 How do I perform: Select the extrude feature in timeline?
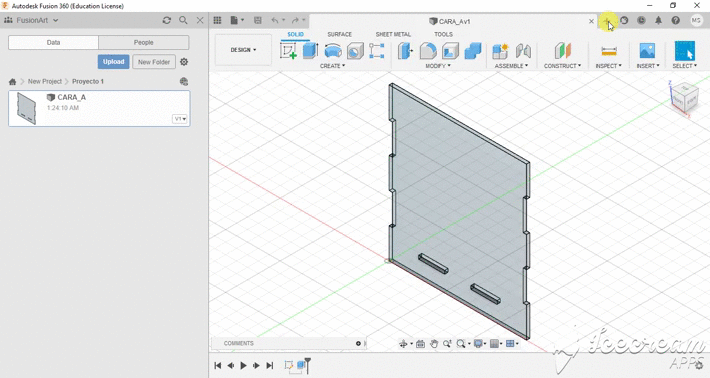(x=301, y=365)
